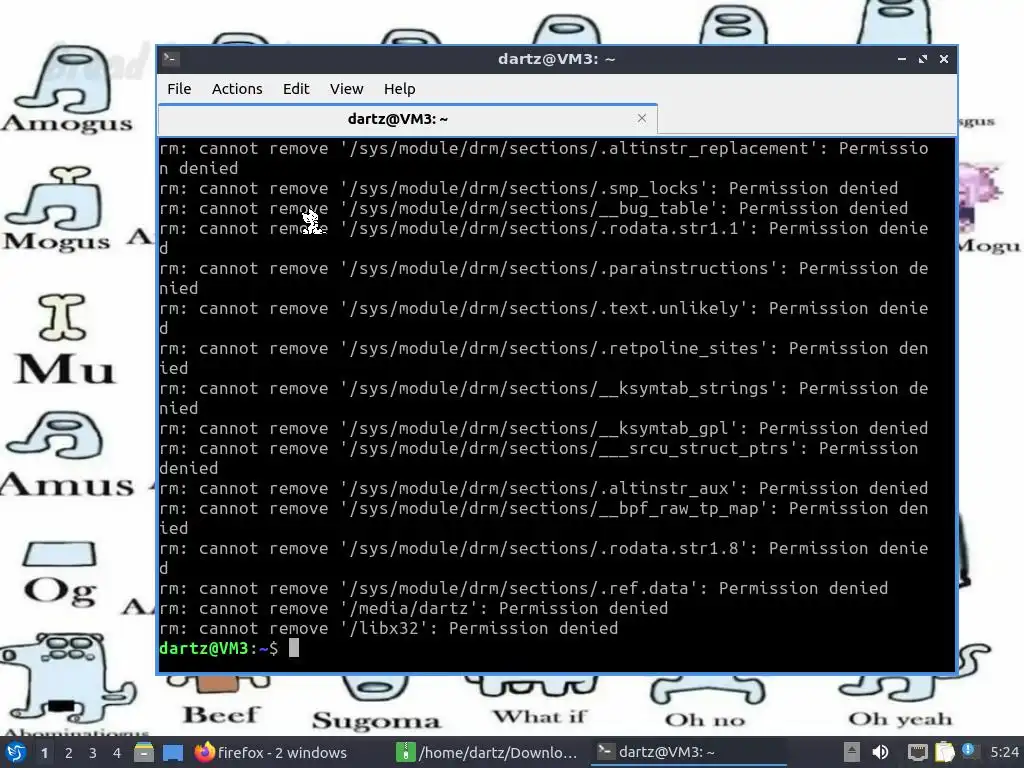Viewport: 1024px width, 768px height.
Task: Open the network status tray icon
Action: click(917, 752)
